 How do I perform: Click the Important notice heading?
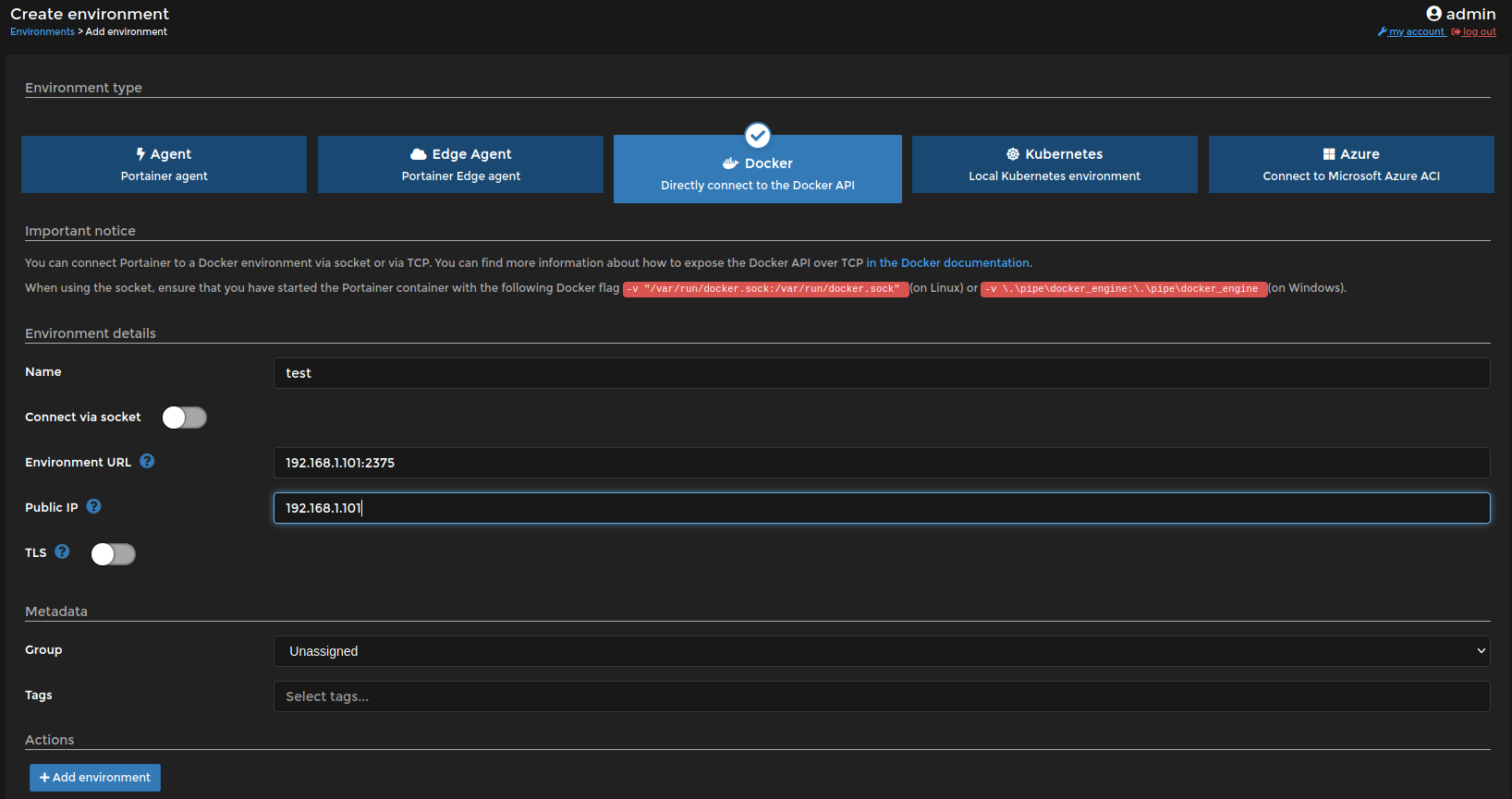[80, 231]
